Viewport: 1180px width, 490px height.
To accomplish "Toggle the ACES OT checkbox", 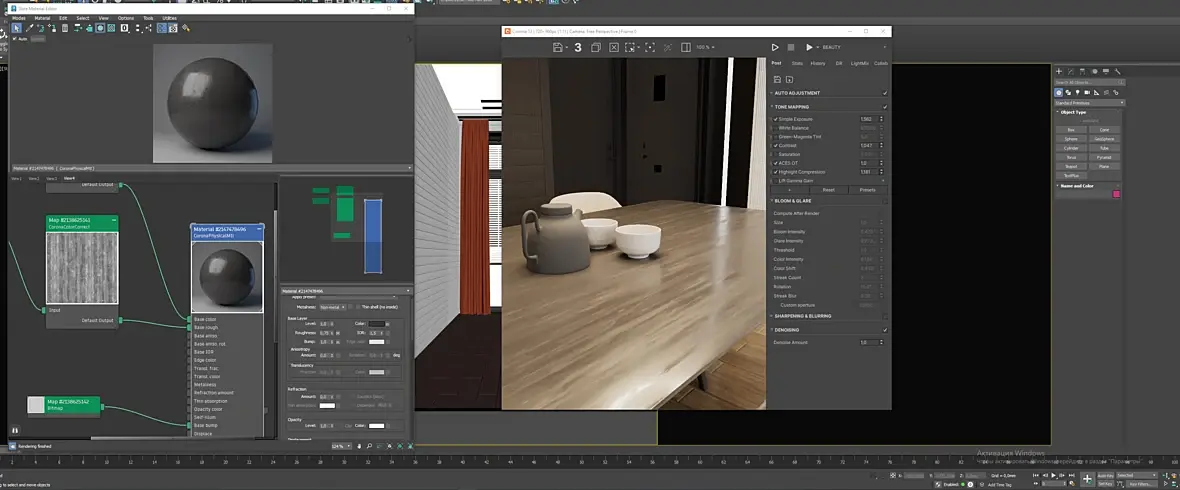I will coord(776,163).
